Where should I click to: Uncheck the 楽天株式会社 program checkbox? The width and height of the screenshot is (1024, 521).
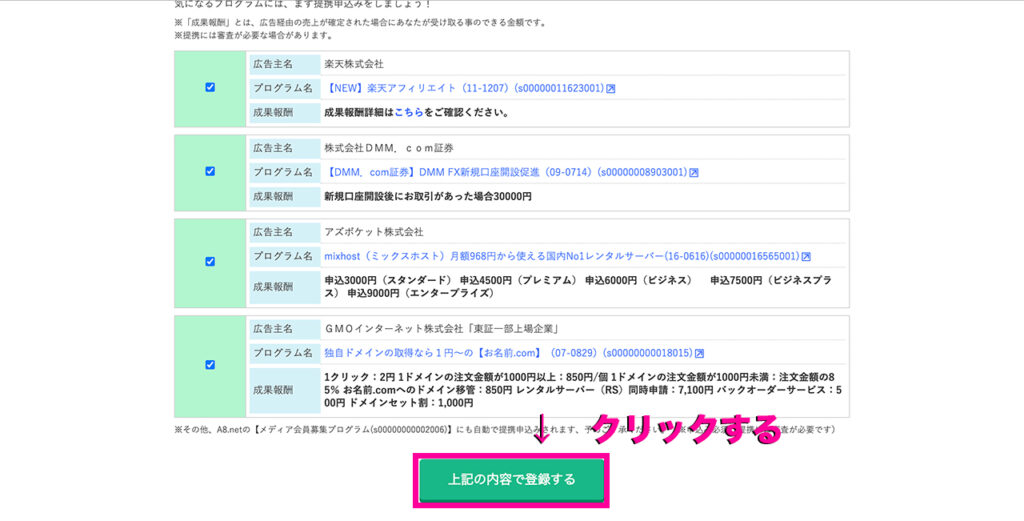coord(210,87)
